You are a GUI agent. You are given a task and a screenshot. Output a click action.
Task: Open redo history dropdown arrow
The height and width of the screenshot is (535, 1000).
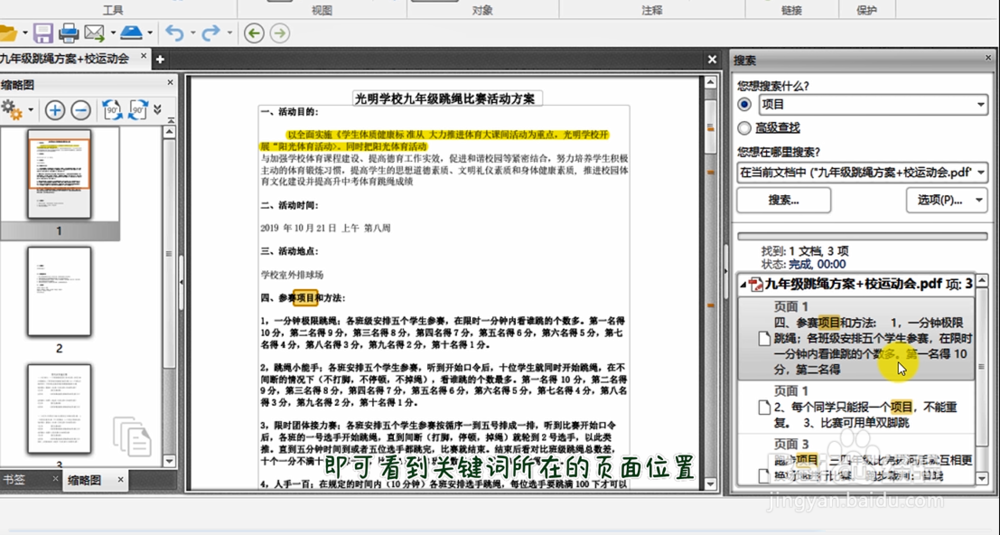[x=230, y=33]
